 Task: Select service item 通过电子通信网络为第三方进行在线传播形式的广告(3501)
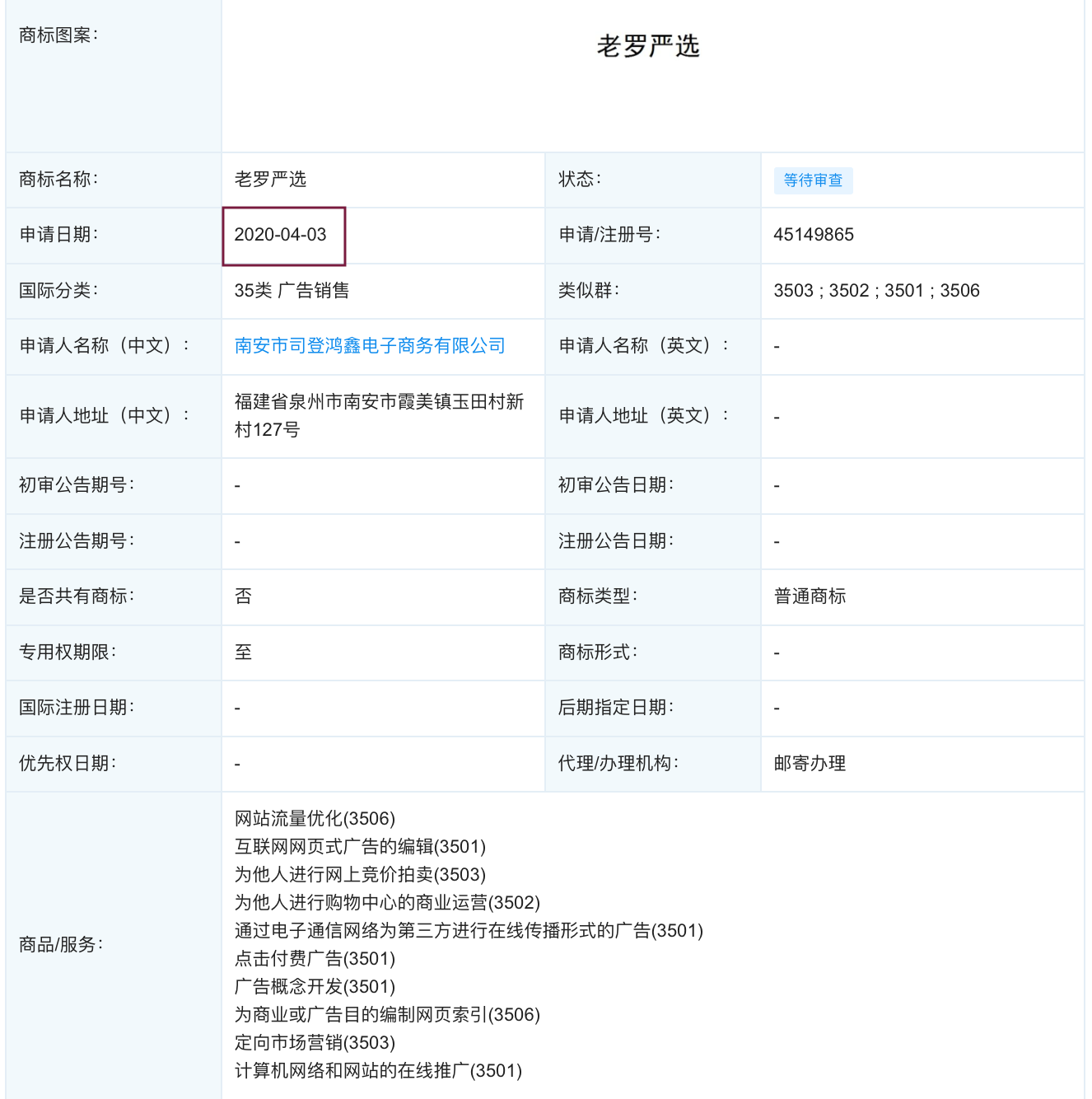469,931
